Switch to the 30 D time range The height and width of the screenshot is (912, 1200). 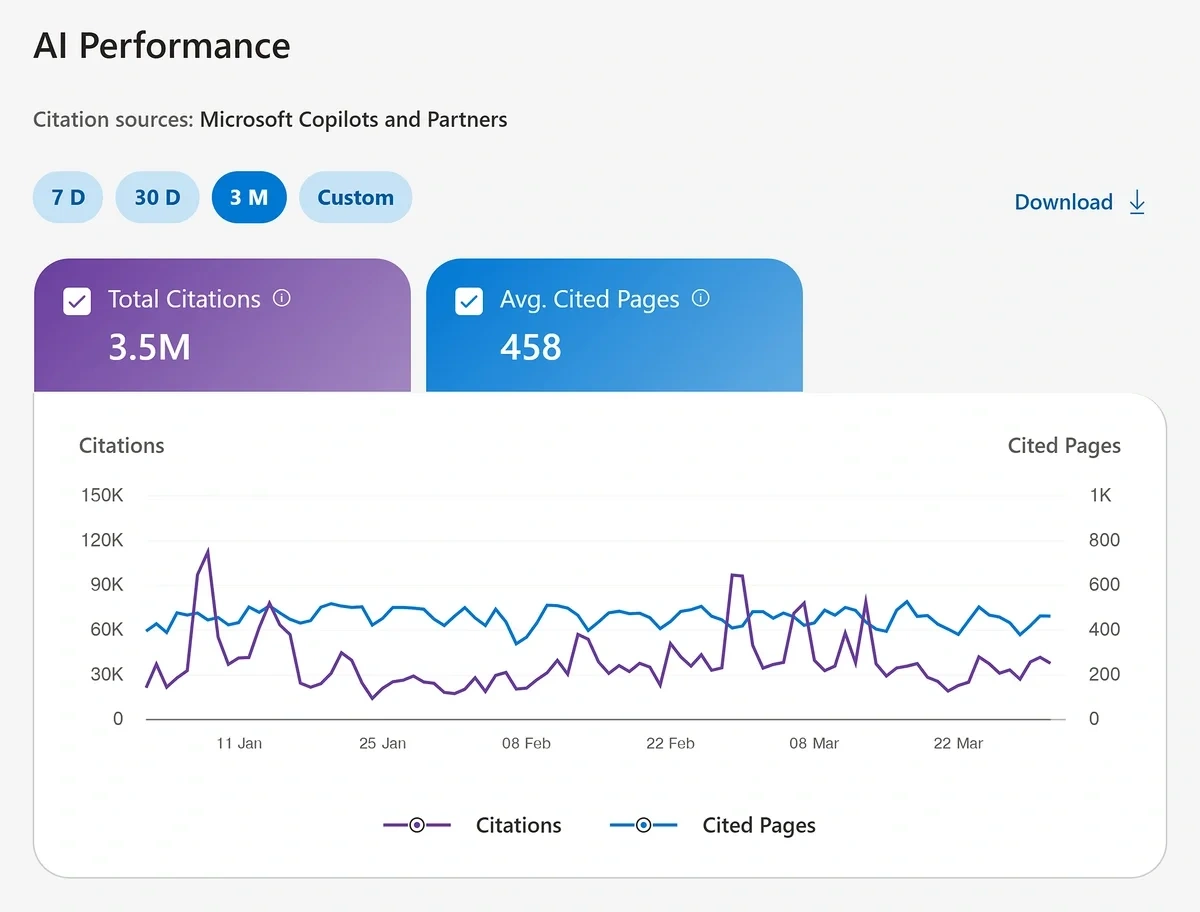(x=157, y=197)
